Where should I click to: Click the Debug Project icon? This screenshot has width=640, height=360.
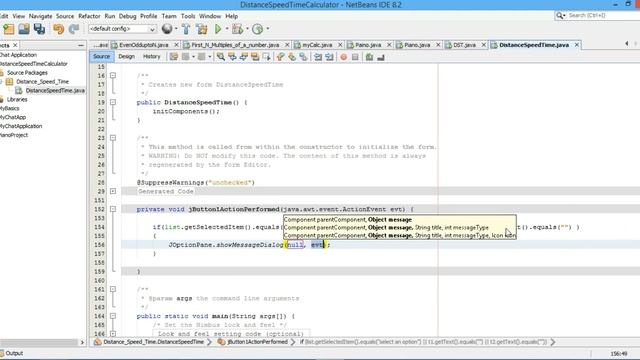(x=237, y=29)
